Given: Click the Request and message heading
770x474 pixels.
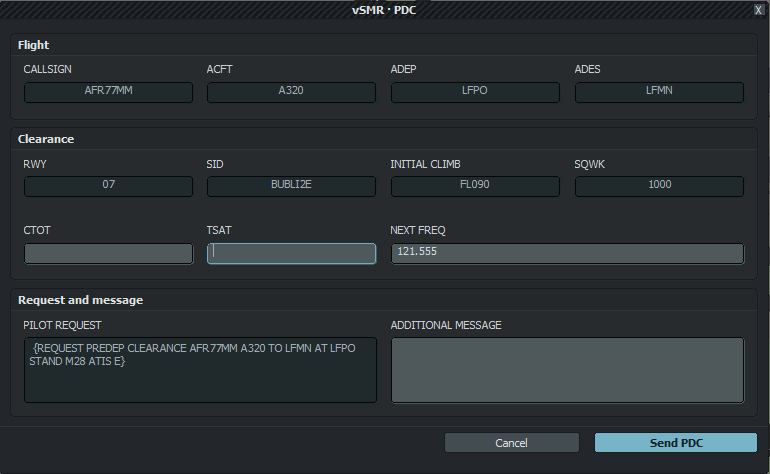Looking at the screenshot, I should (81, 300).
